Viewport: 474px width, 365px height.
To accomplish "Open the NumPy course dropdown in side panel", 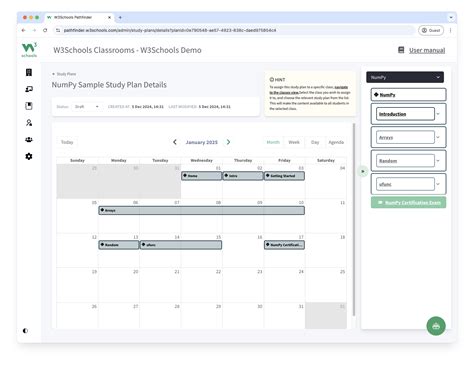I will [405, 77].
